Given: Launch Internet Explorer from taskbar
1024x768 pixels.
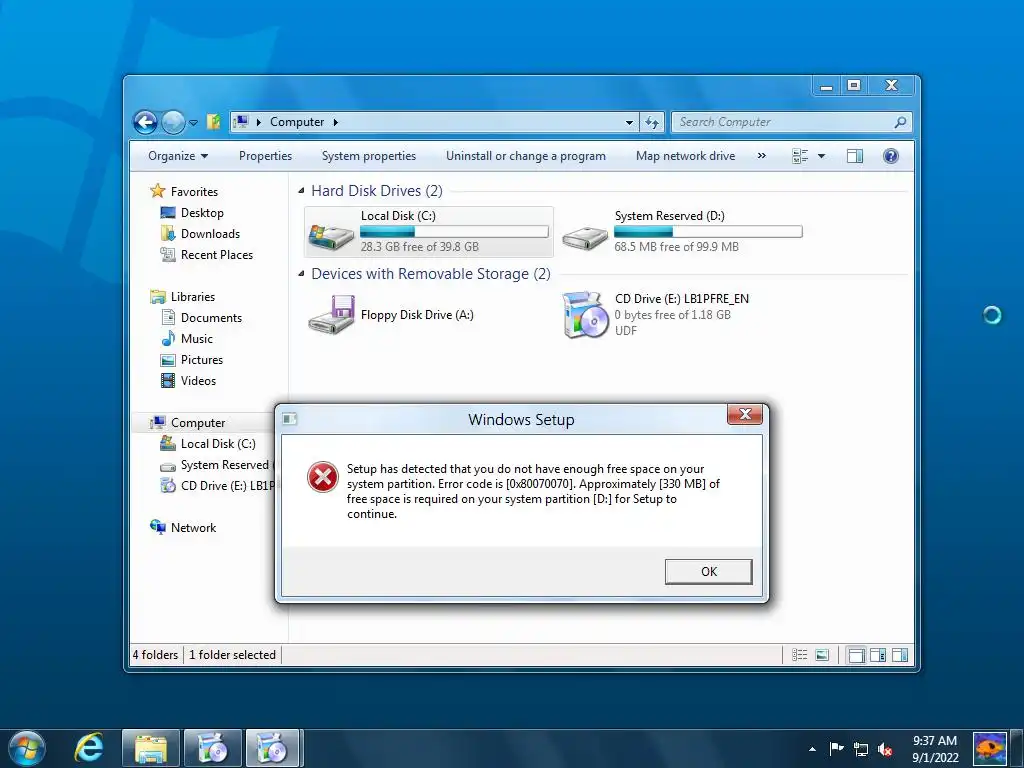Looking at the screenshot, I should [x=89, y=748].
